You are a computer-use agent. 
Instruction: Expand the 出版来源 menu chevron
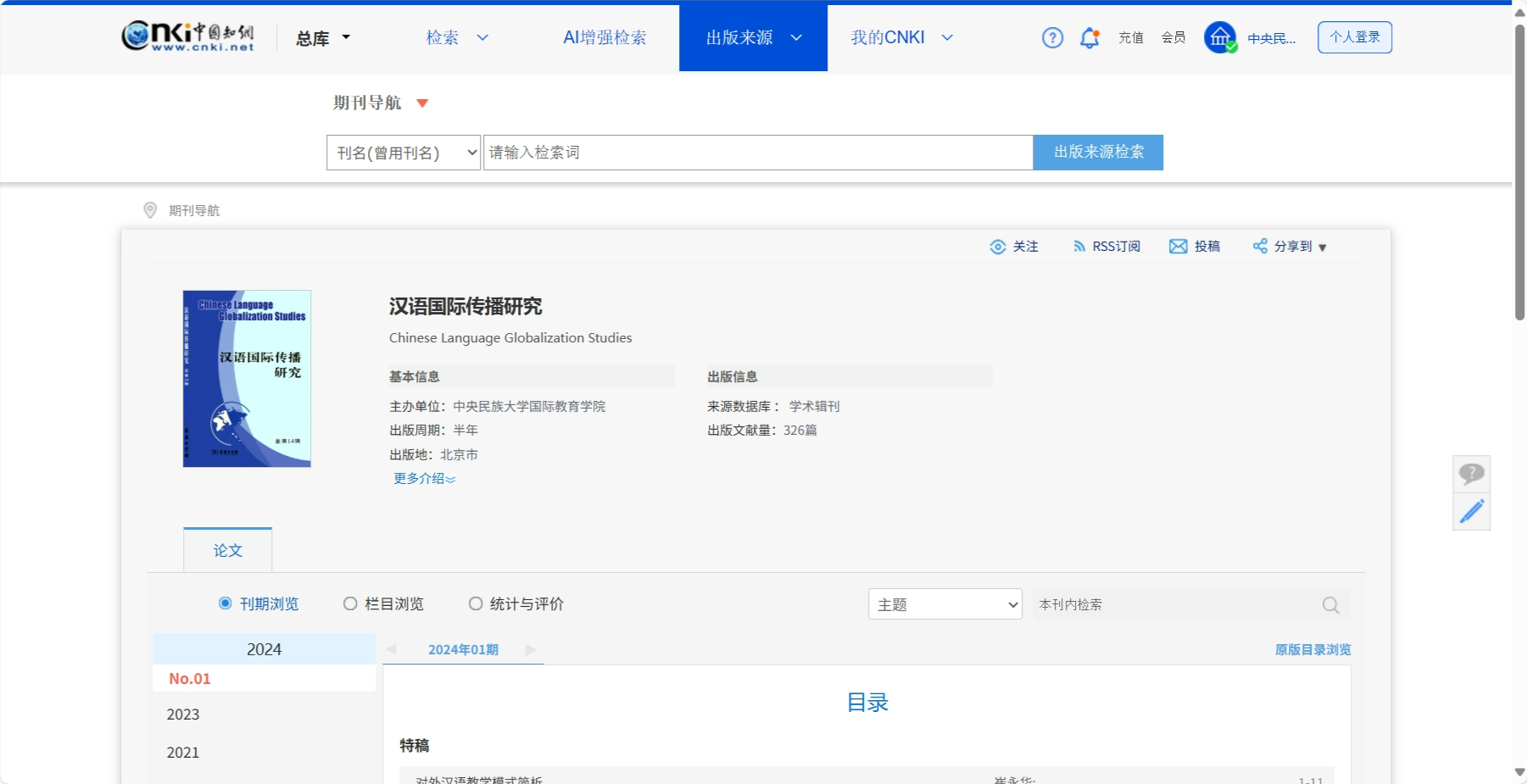[x=796, y=37]
